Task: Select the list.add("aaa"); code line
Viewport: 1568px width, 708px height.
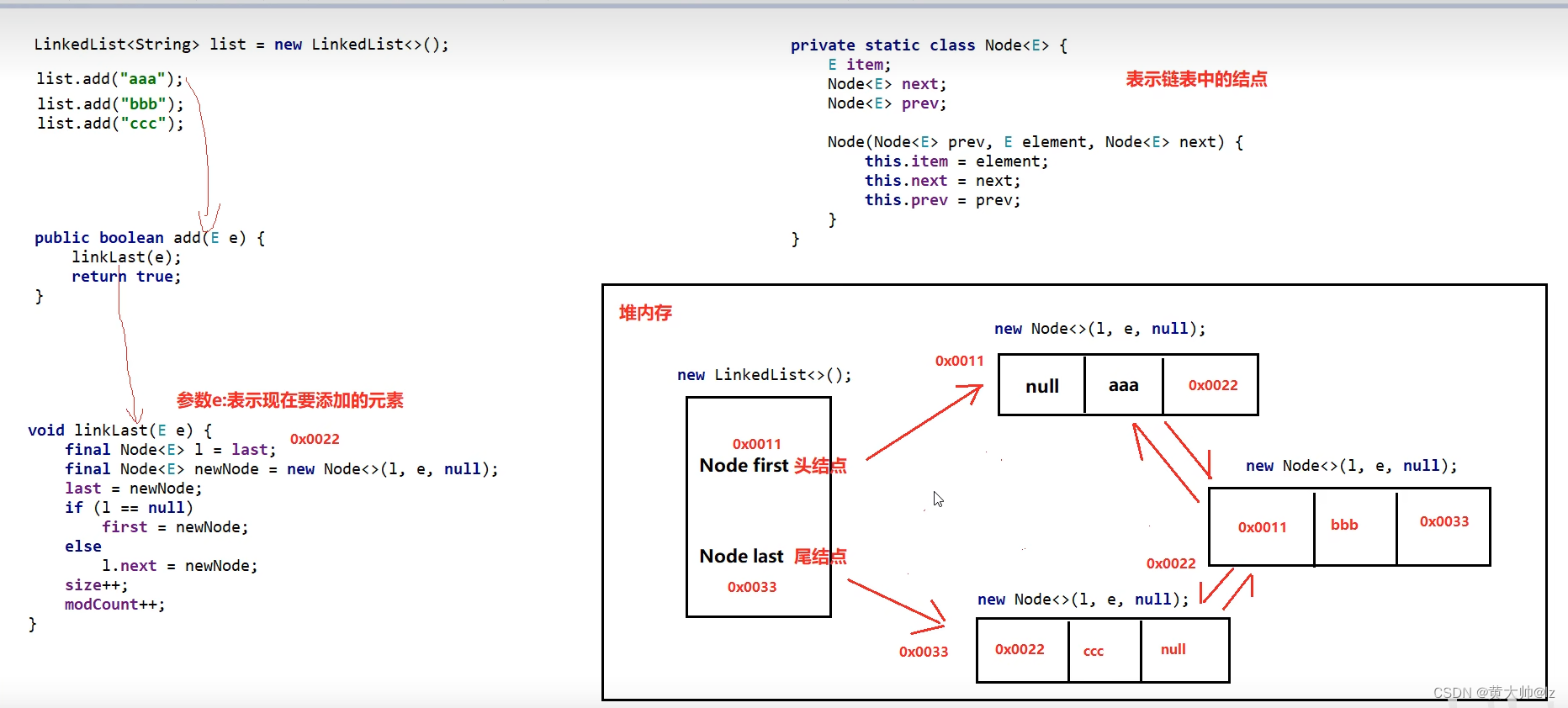Action: [109, 79]
